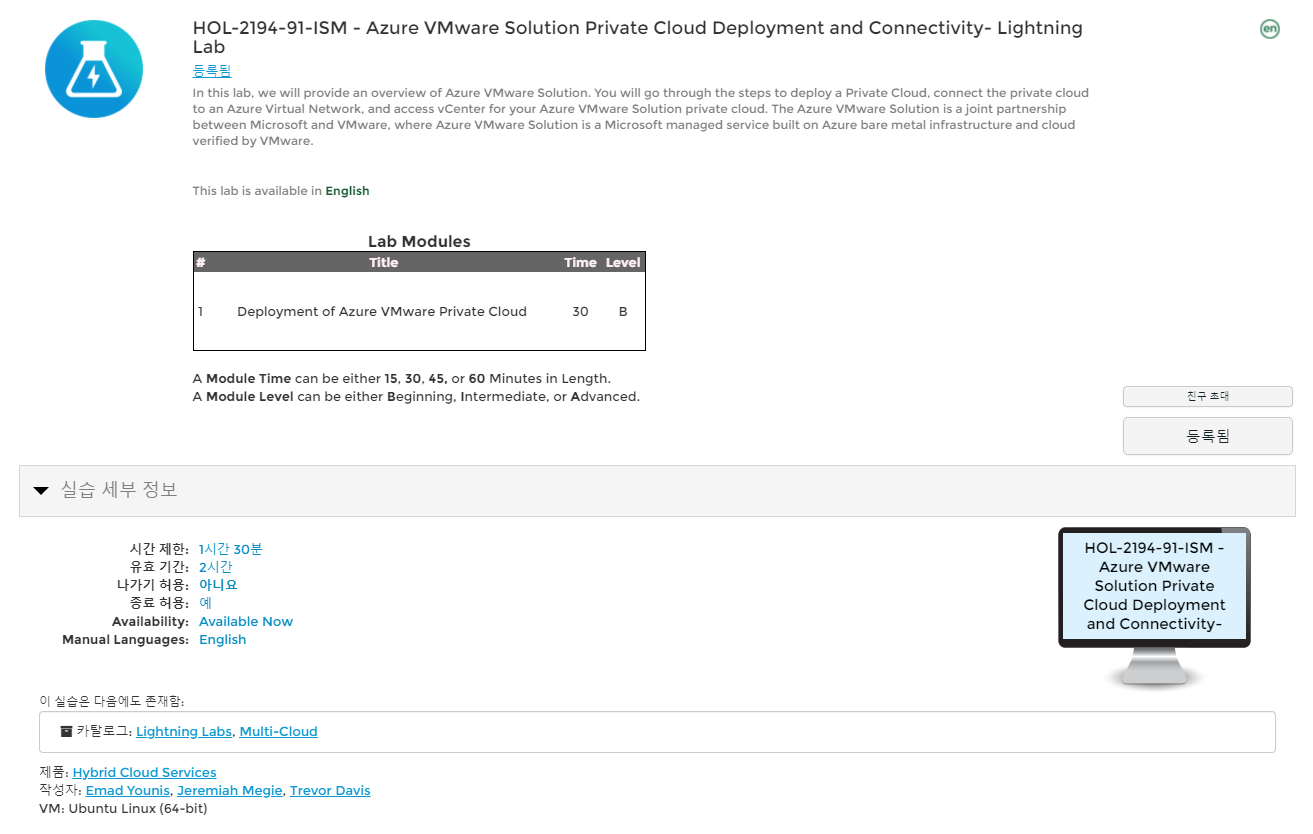Click the module level value B
1313x834 pixels.
pos(623,312)
